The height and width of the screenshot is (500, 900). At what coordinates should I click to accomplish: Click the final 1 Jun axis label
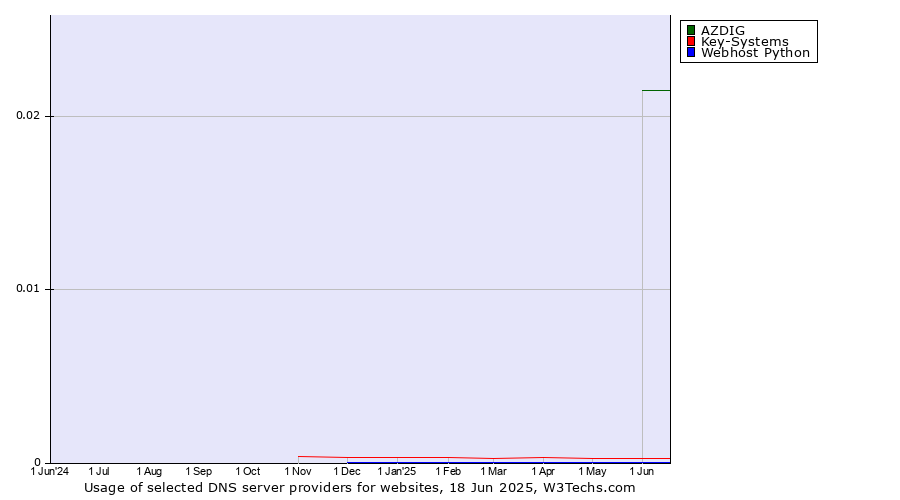(x=642, y=471)
